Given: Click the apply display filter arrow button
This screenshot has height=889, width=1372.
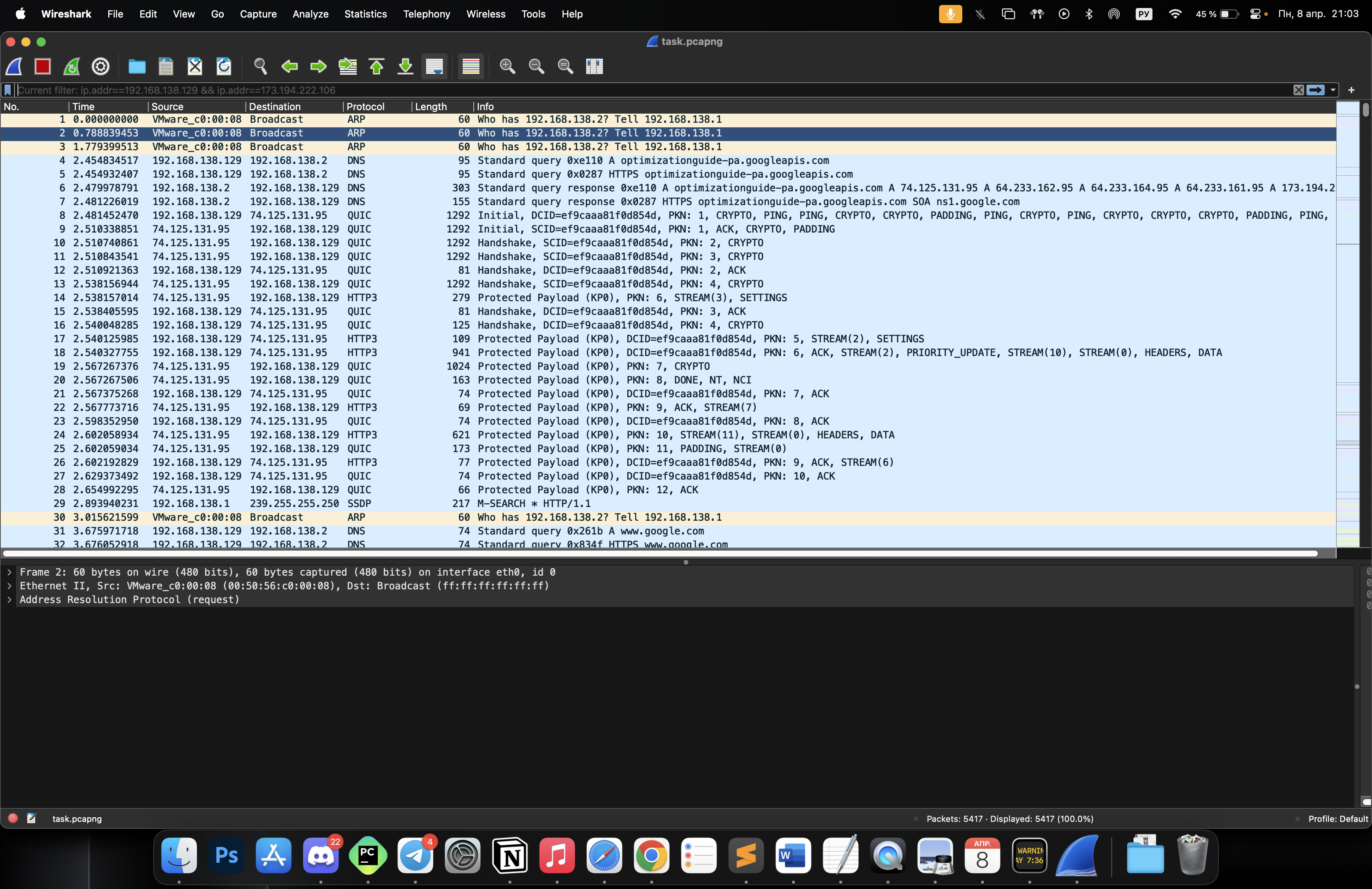Looking at the screenshot, I should coord(1316,90).
